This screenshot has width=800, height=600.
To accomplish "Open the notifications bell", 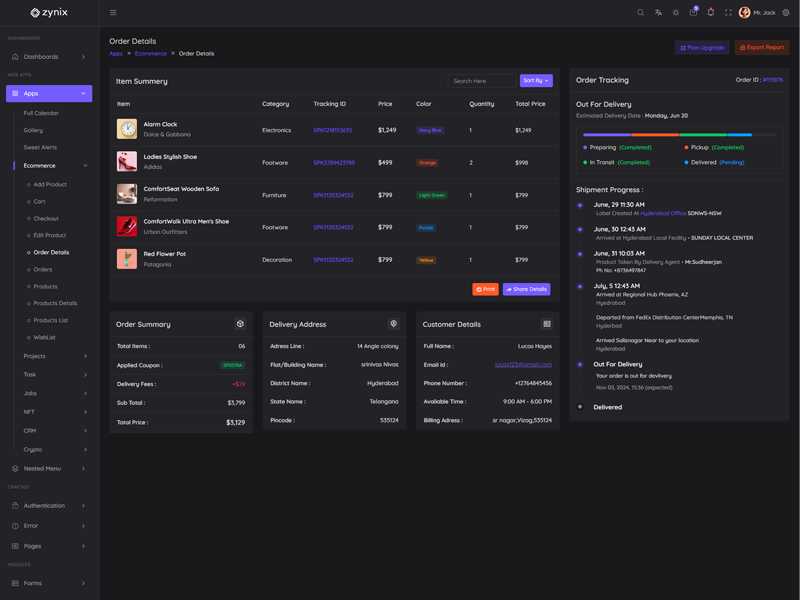I will point(711,13).
